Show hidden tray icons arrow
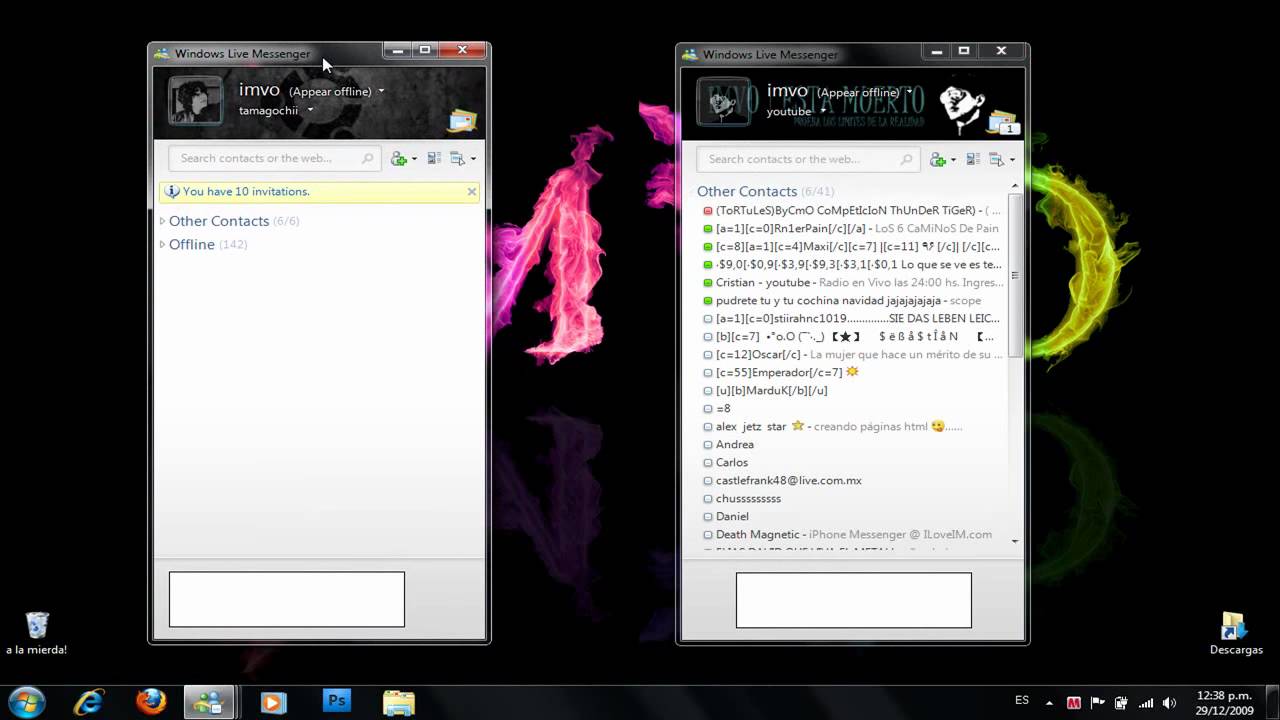 pos(1048,703)
